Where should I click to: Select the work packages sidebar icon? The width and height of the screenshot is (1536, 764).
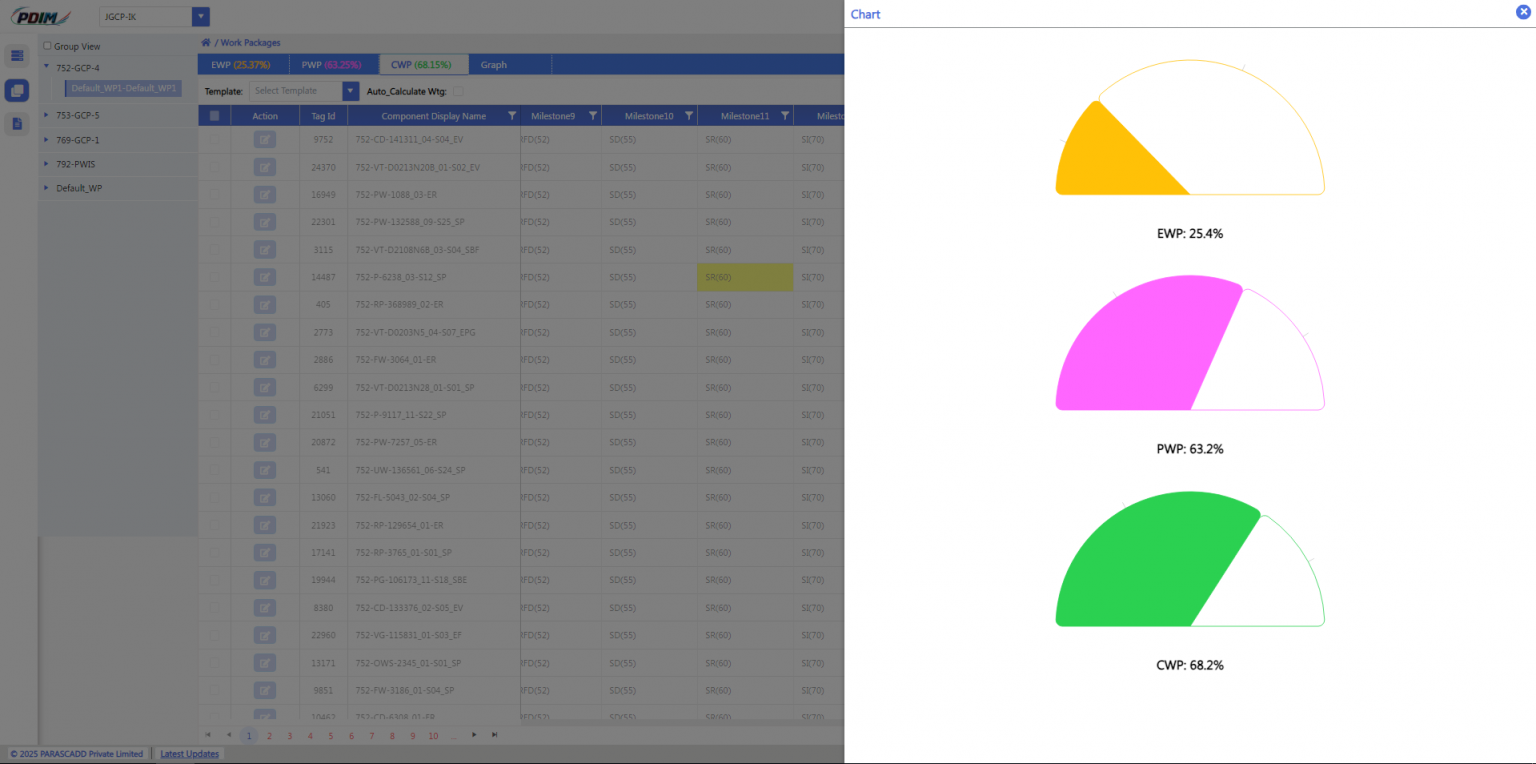(x=17, y=91)
